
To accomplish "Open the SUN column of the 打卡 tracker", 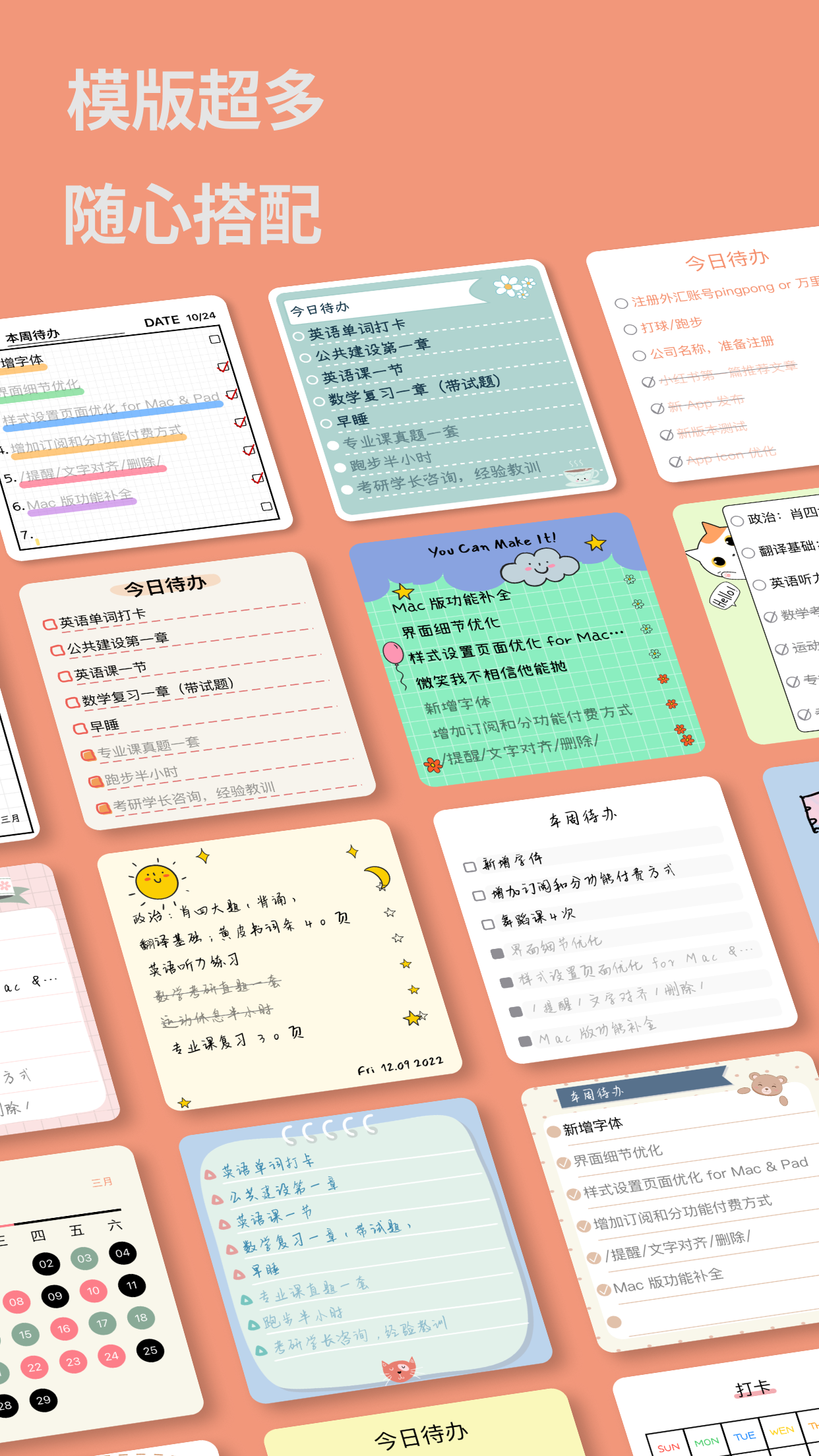I will point(668,1447).
